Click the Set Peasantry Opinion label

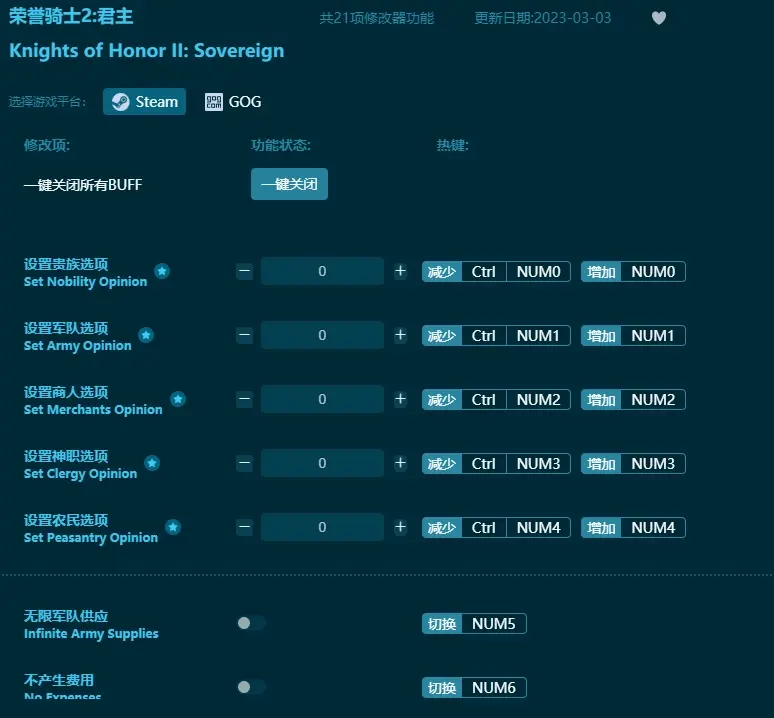tap(91, 537)
